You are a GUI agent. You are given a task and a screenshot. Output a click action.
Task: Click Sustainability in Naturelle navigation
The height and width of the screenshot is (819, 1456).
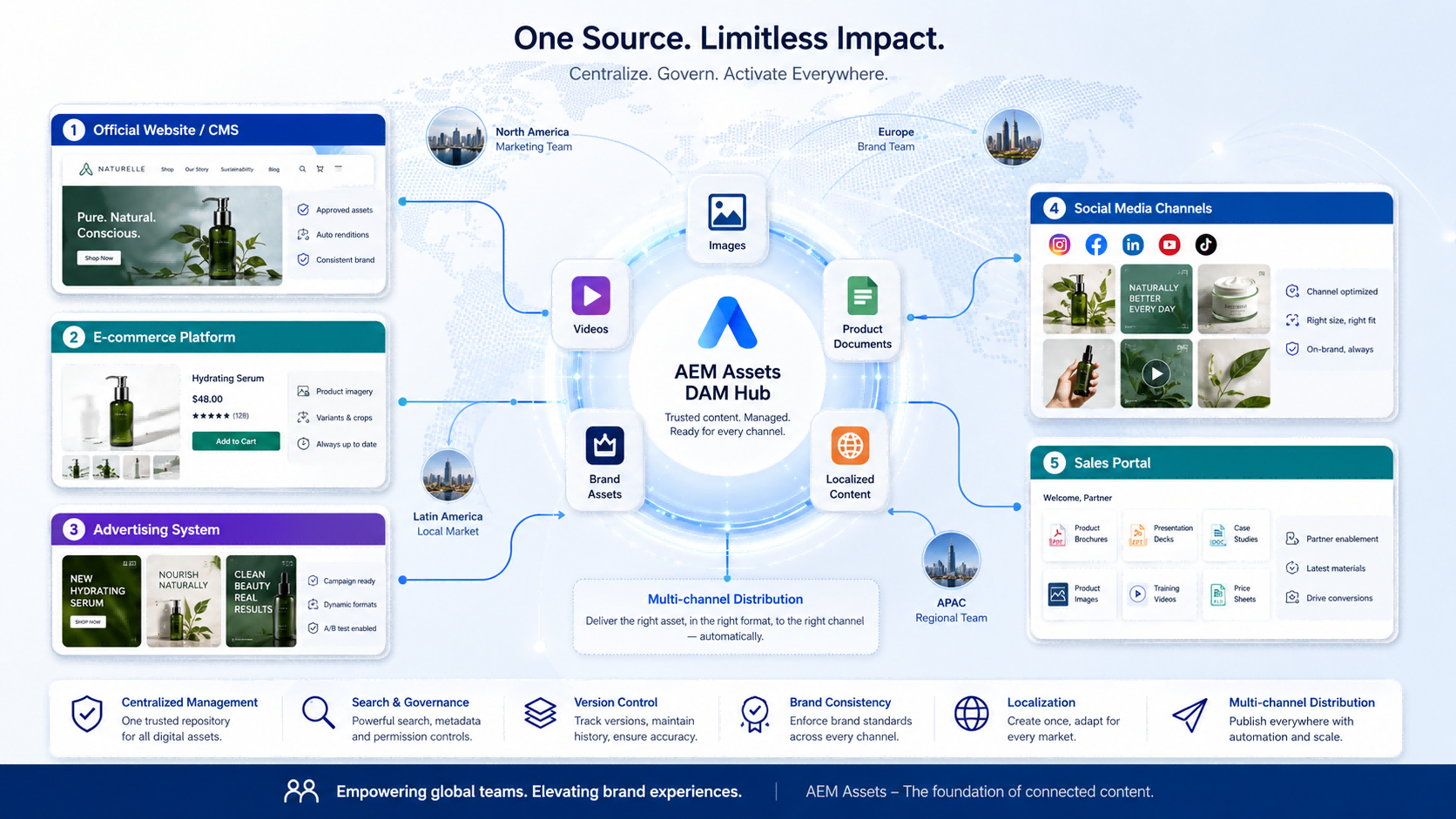pos(237,170)
